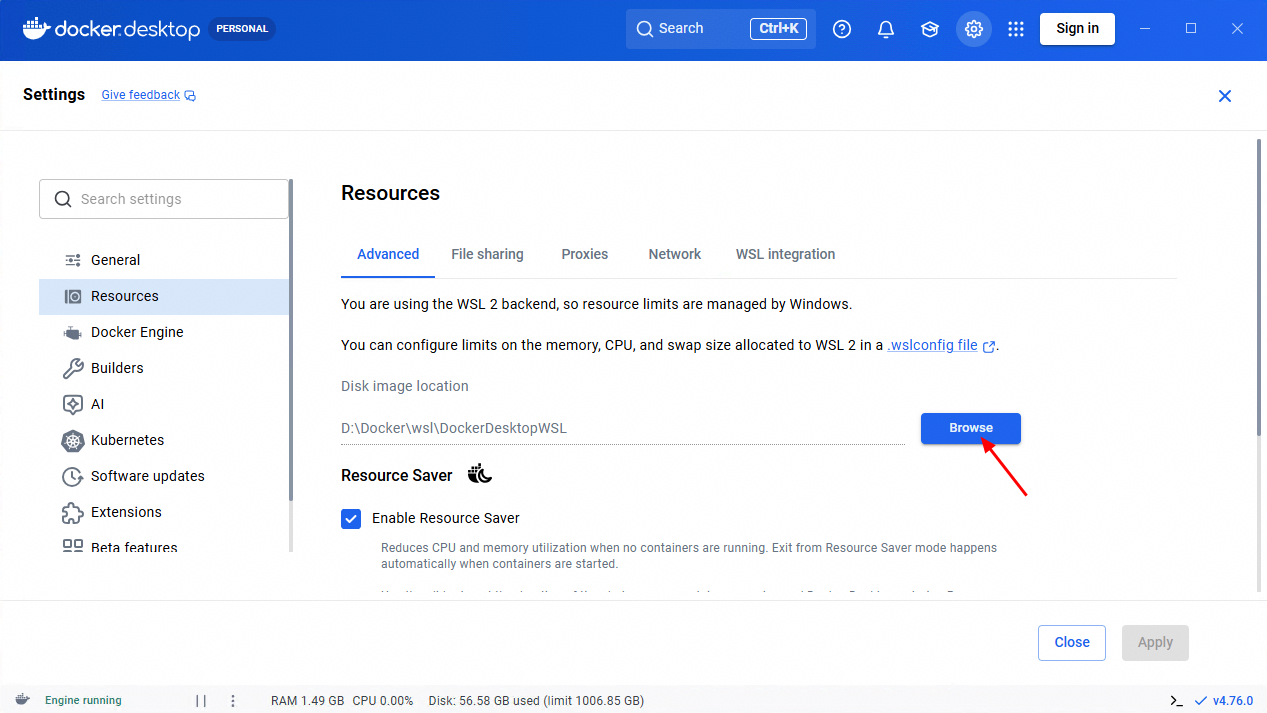The width and height of the screenshot is (1267, 713).
Task: Open the WSL integration tab
Action: click(786, 254)
